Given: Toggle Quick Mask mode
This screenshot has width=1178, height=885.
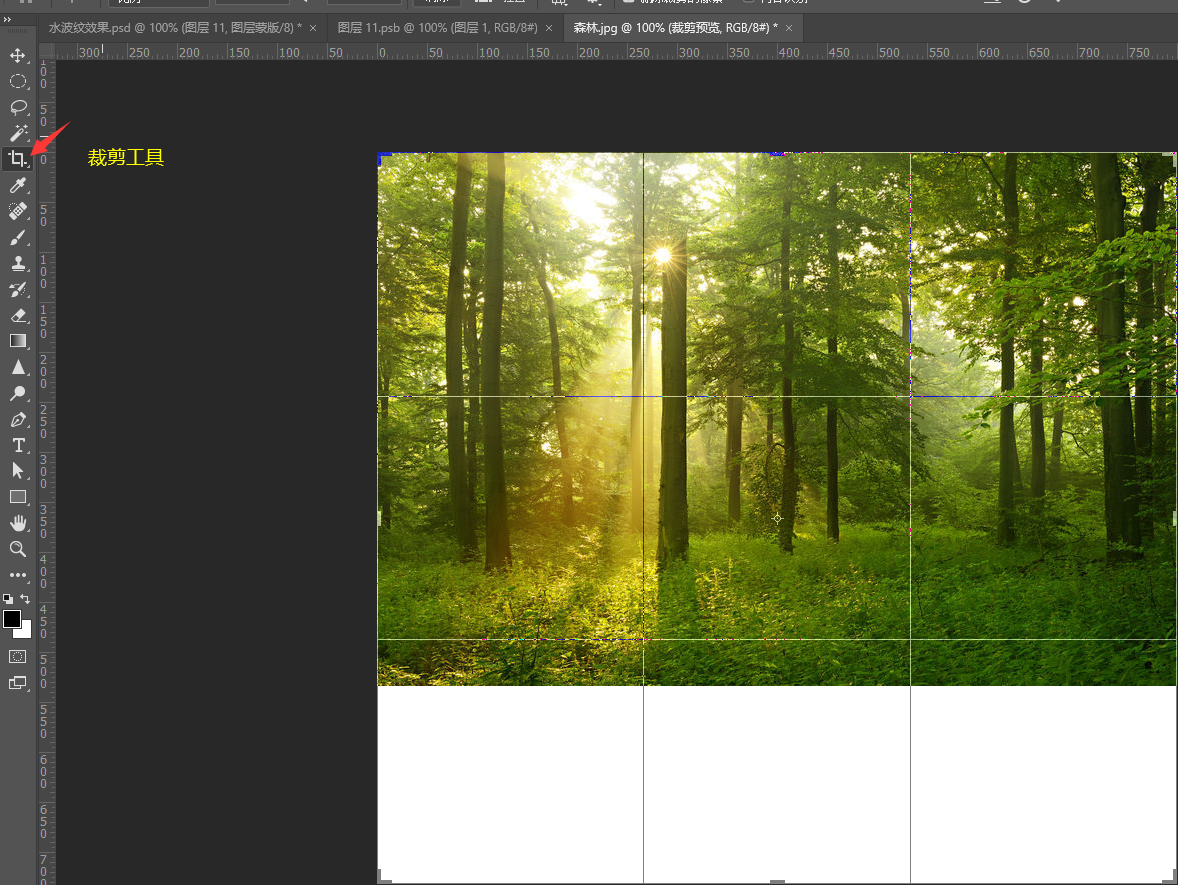Looking at the screenshot, I should [x=18, y=656].
